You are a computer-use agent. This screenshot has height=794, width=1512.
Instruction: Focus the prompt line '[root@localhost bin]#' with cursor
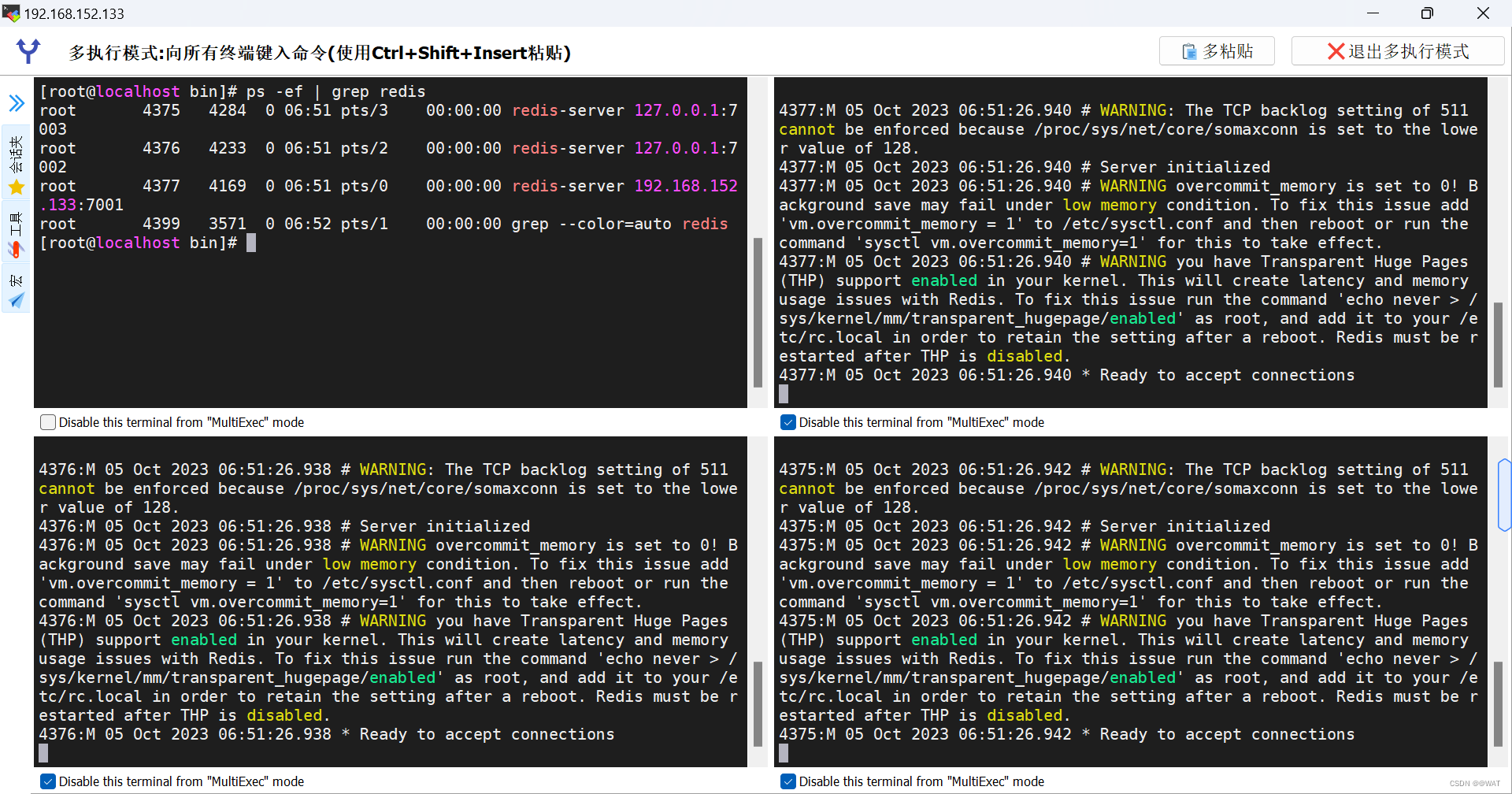[148, 243]
